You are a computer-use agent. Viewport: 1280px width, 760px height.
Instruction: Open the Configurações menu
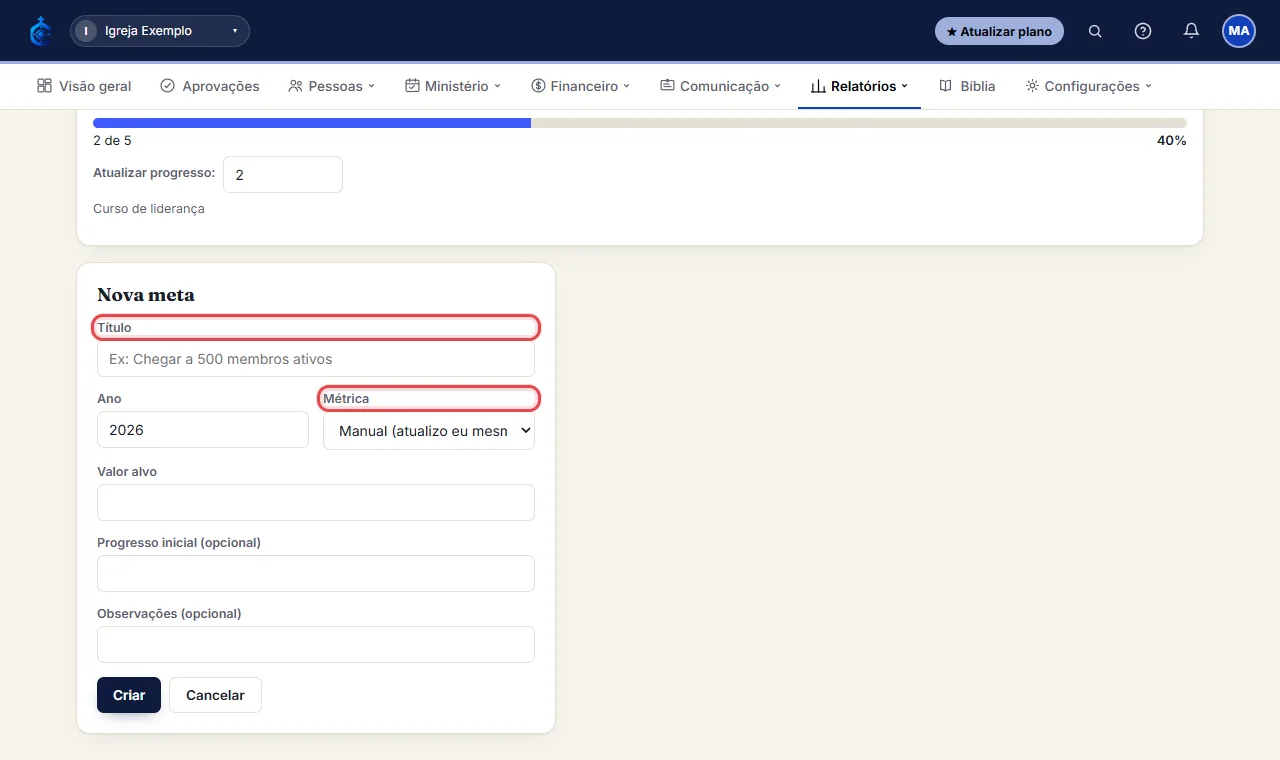tap(1089, 86)
